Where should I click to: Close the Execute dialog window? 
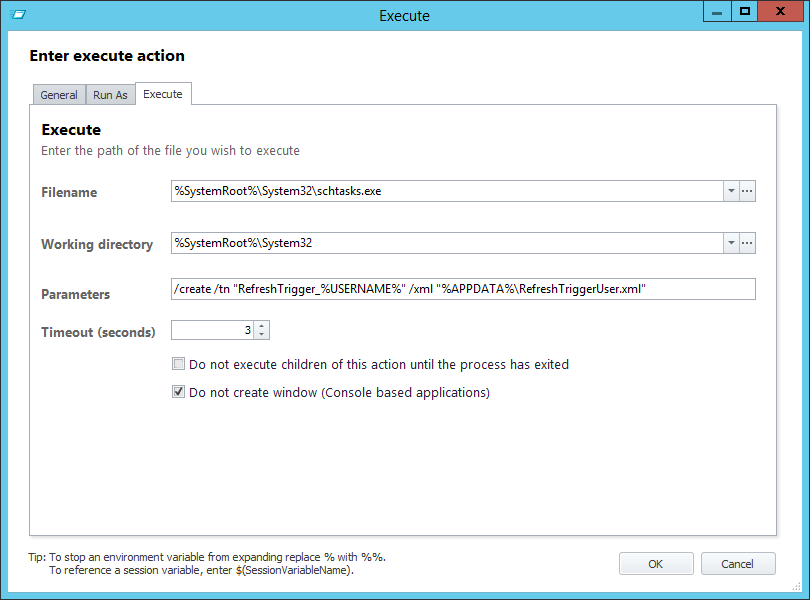[782, 12]
